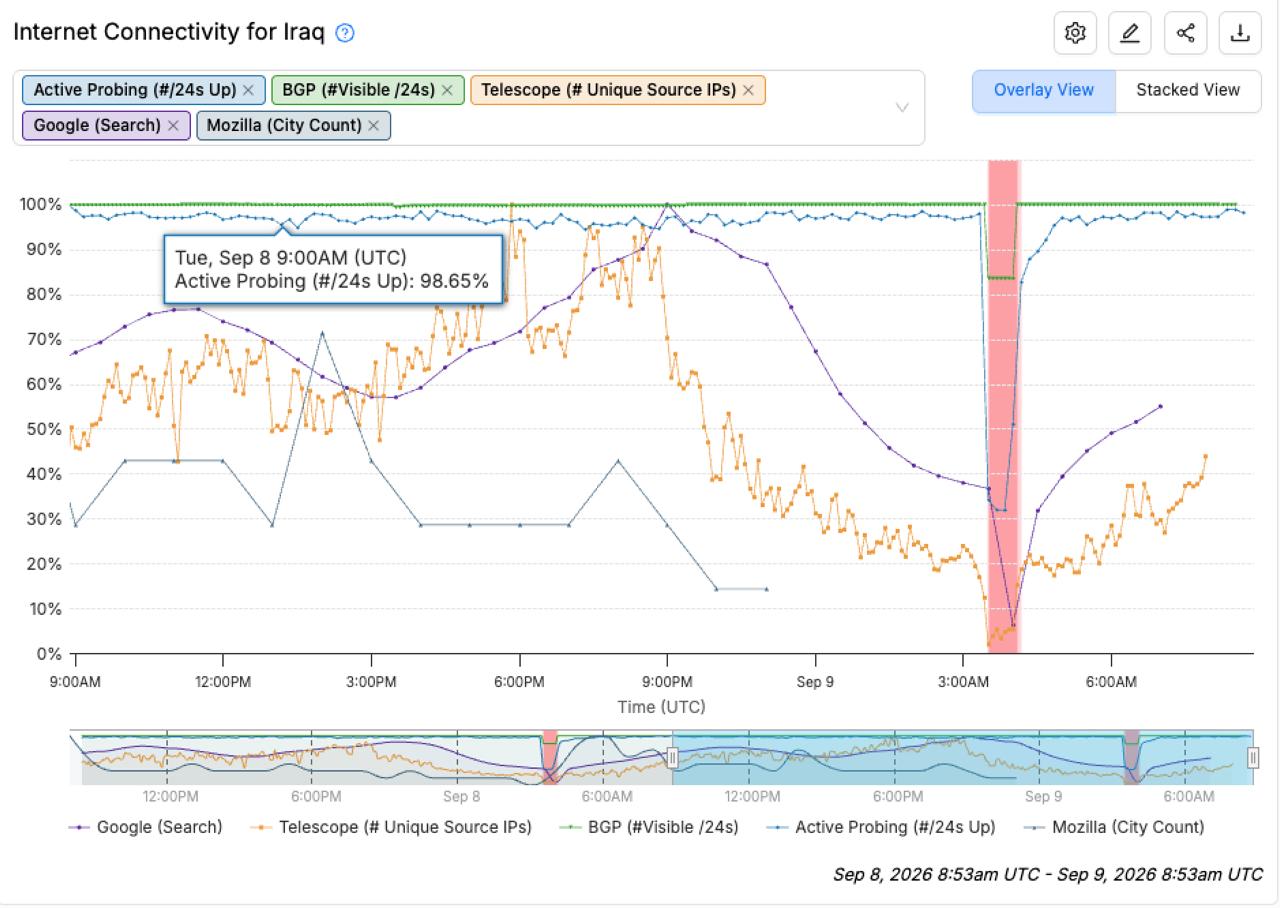Click the download chart icon
The height and width of the screenshot is (908, 1280).
point(1240,33)
